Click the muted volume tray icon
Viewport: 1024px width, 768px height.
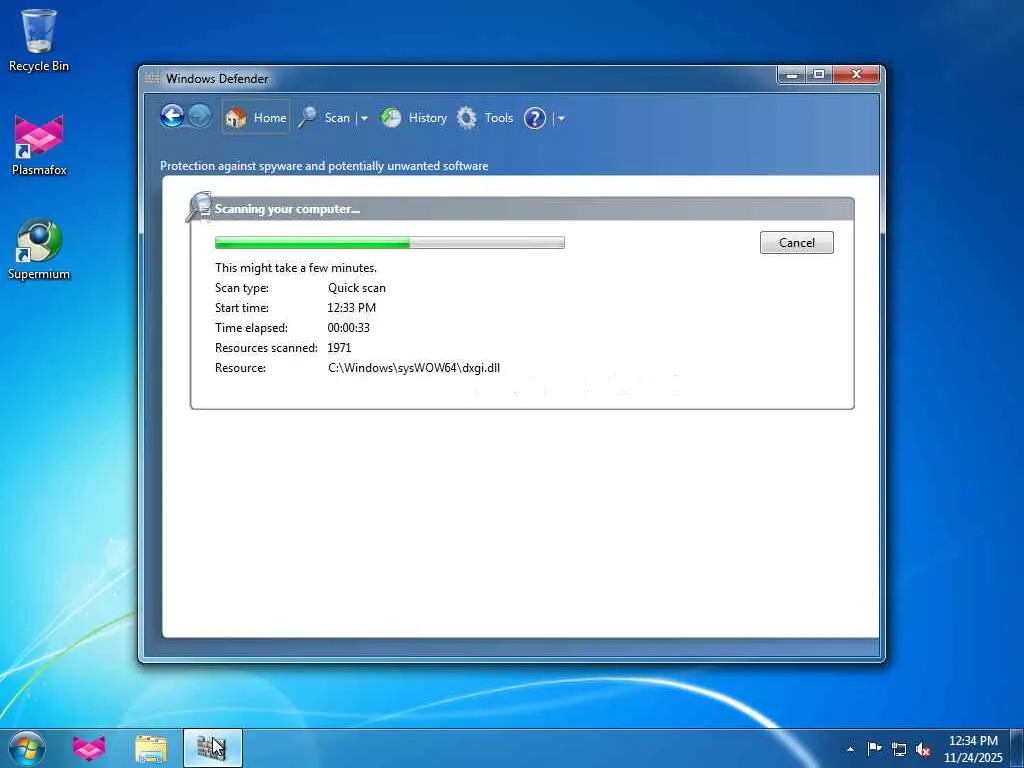pos(923,749)
